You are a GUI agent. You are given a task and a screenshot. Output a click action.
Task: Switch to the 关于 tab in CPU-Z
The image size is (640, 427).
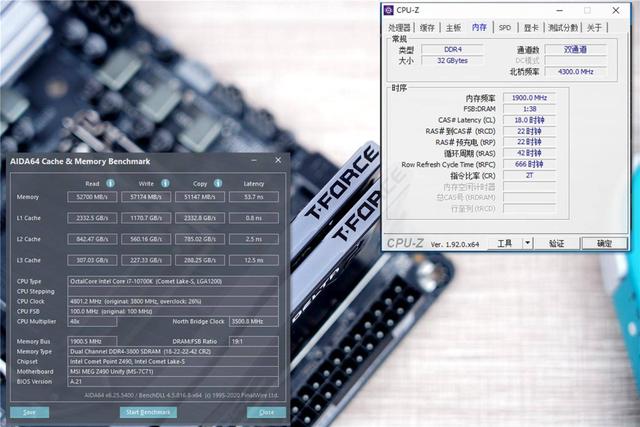[x=594, y=28]
